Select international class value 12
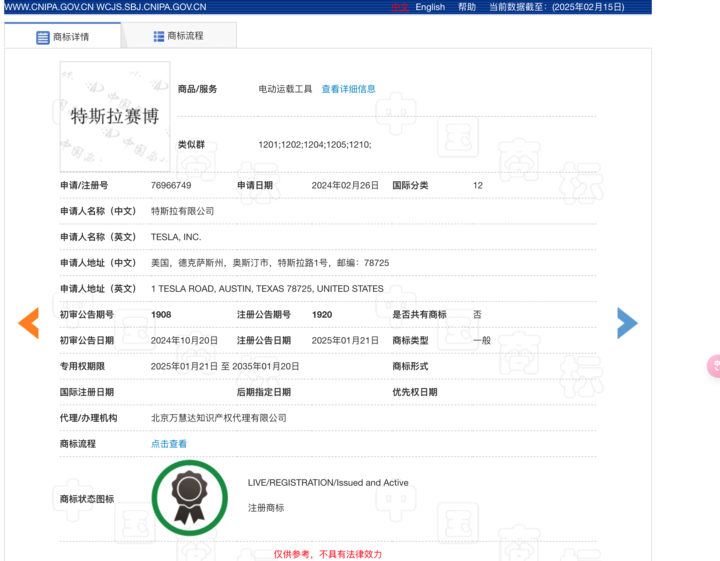The height and width of the screenshot is (561, 720). click(478, 185)
